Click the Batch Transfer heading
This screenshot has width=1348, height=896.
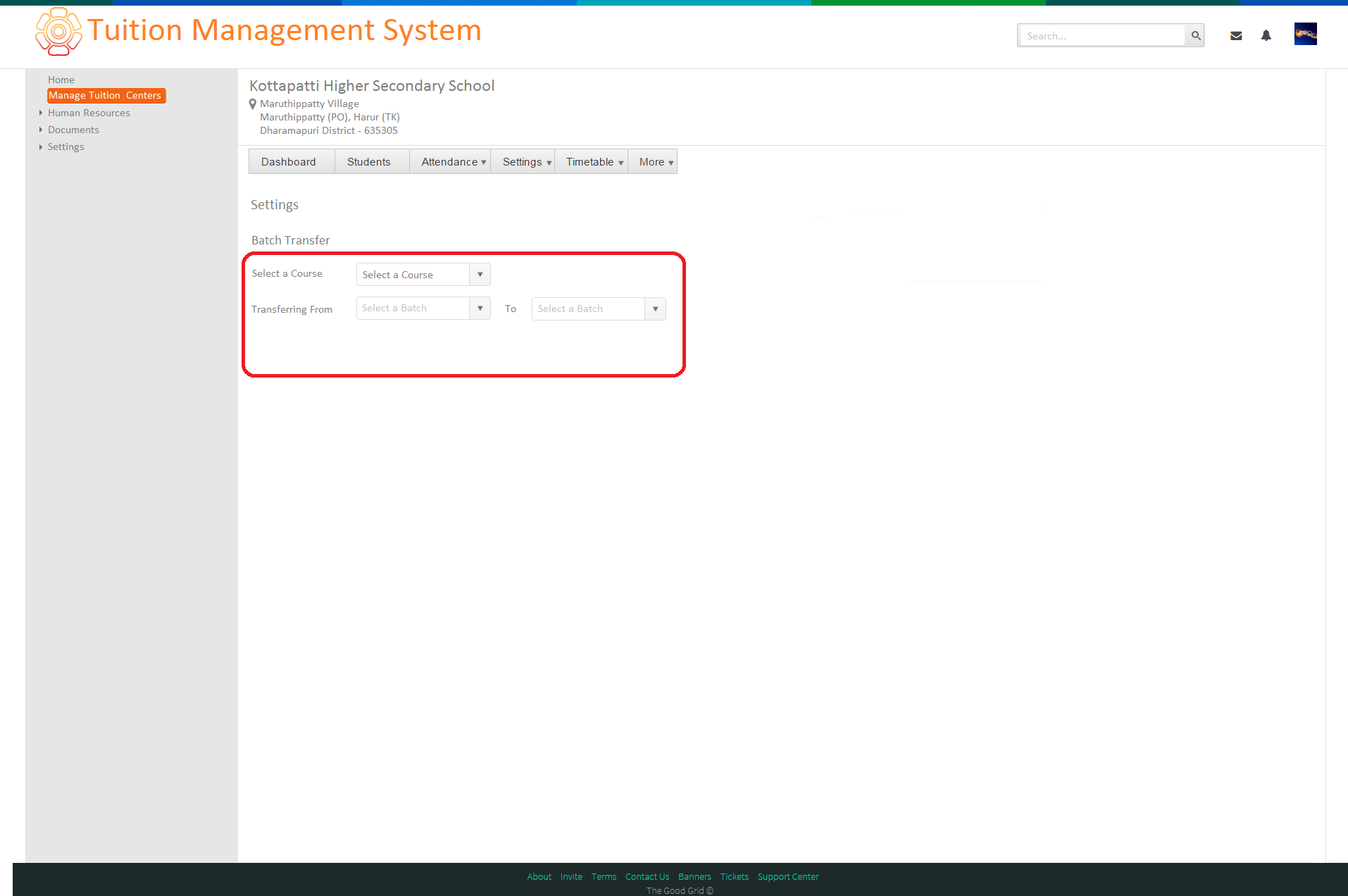tap(290, 240)
